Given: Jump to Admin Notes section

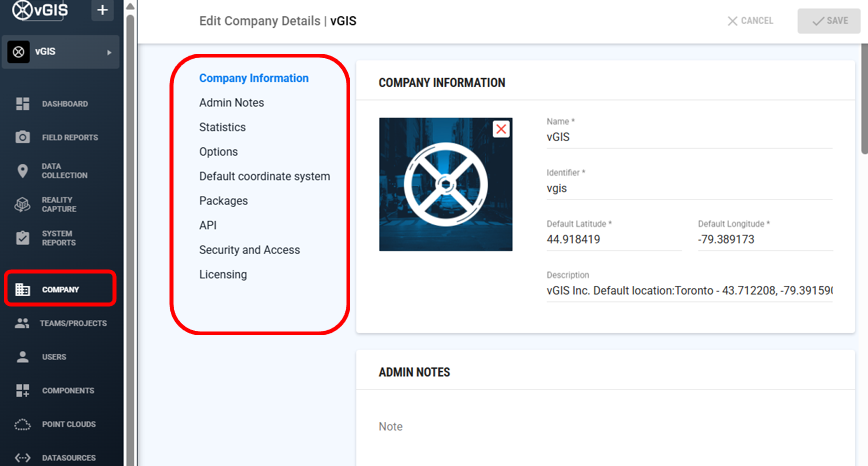Looking at the screenshot, I should [x=231, y=102].
